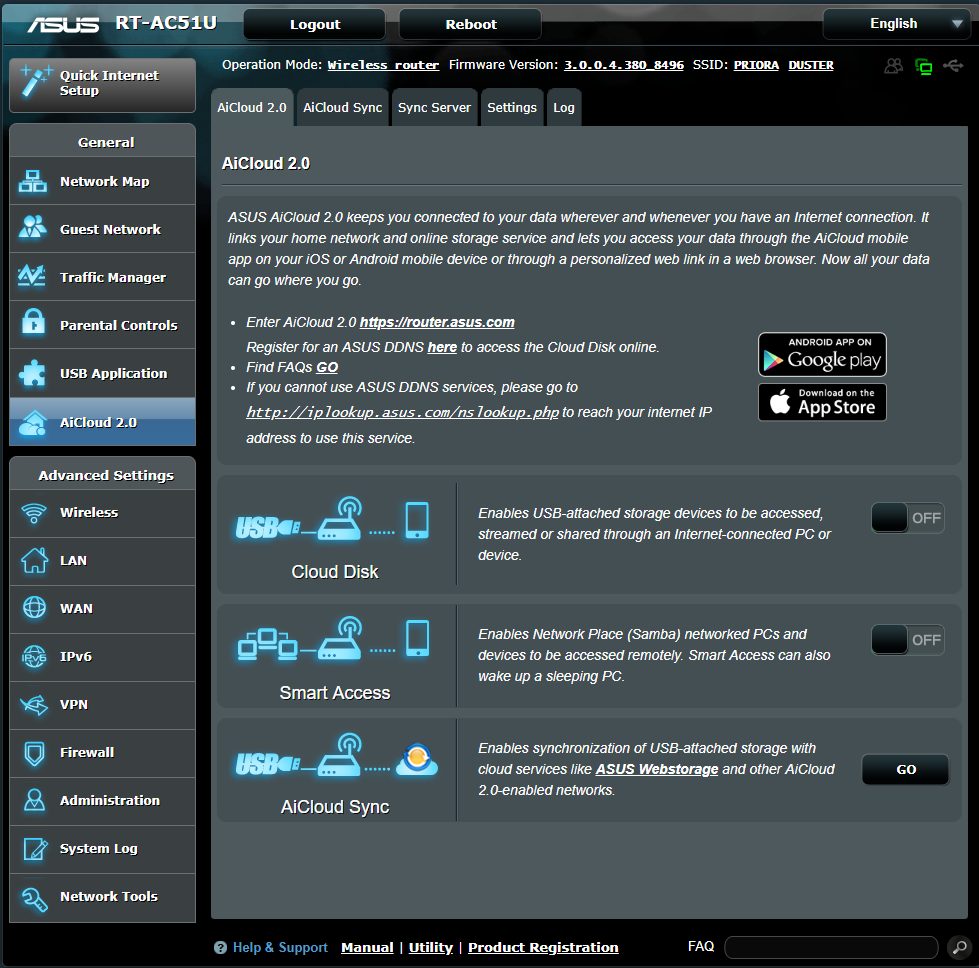The image size is (979, 968).
Task: Click the Smart Access network illustration
Action: coord(333,639)
